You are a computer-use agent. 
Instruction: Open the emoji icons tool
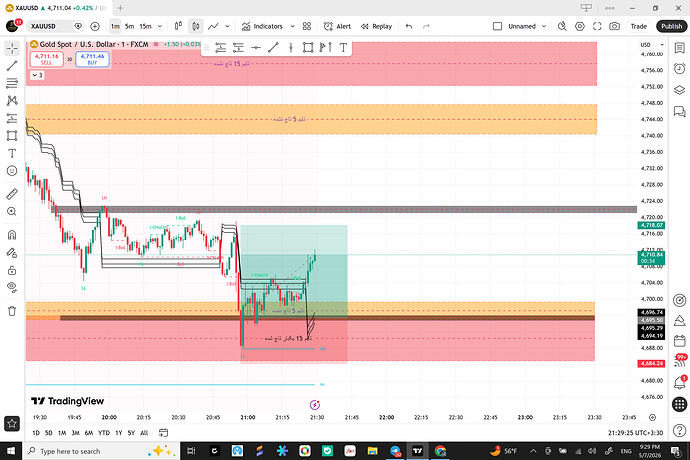(x=12, y=171)
